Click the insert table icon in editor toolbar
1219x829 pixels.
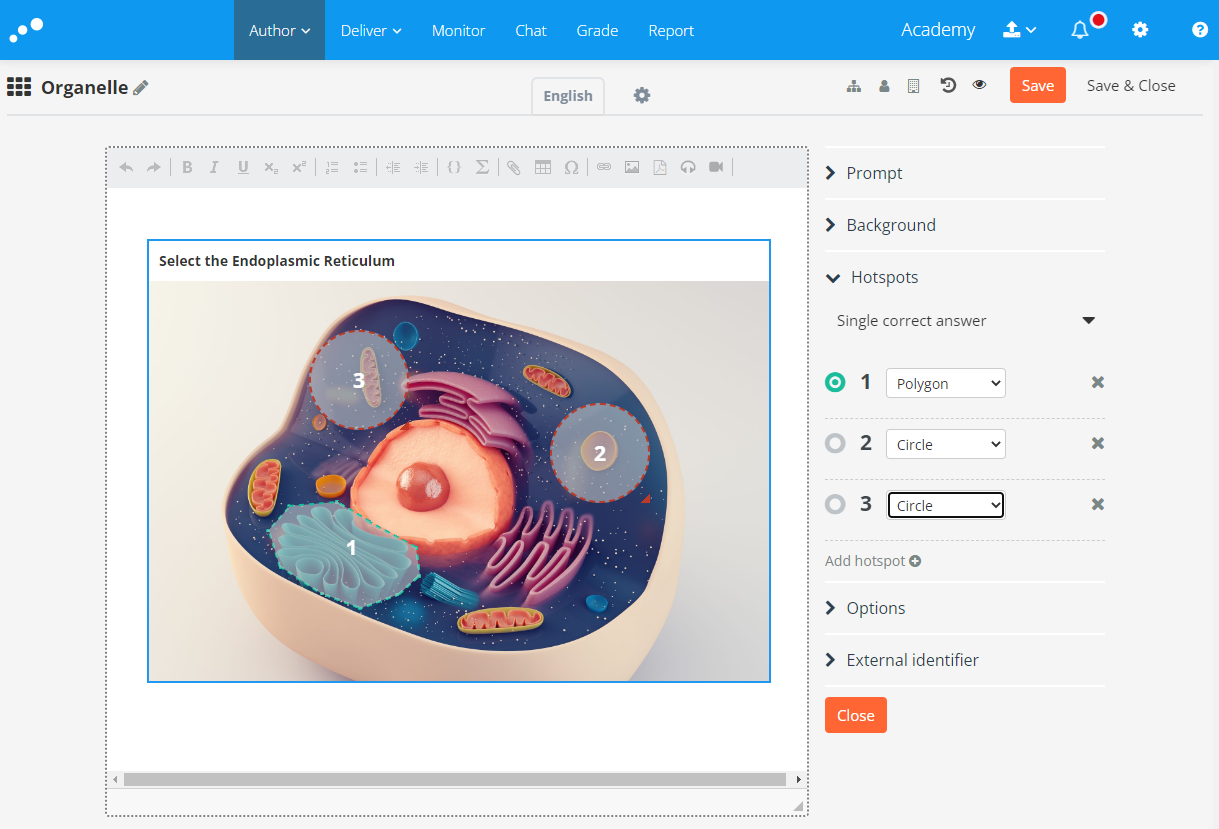point(543,168)
